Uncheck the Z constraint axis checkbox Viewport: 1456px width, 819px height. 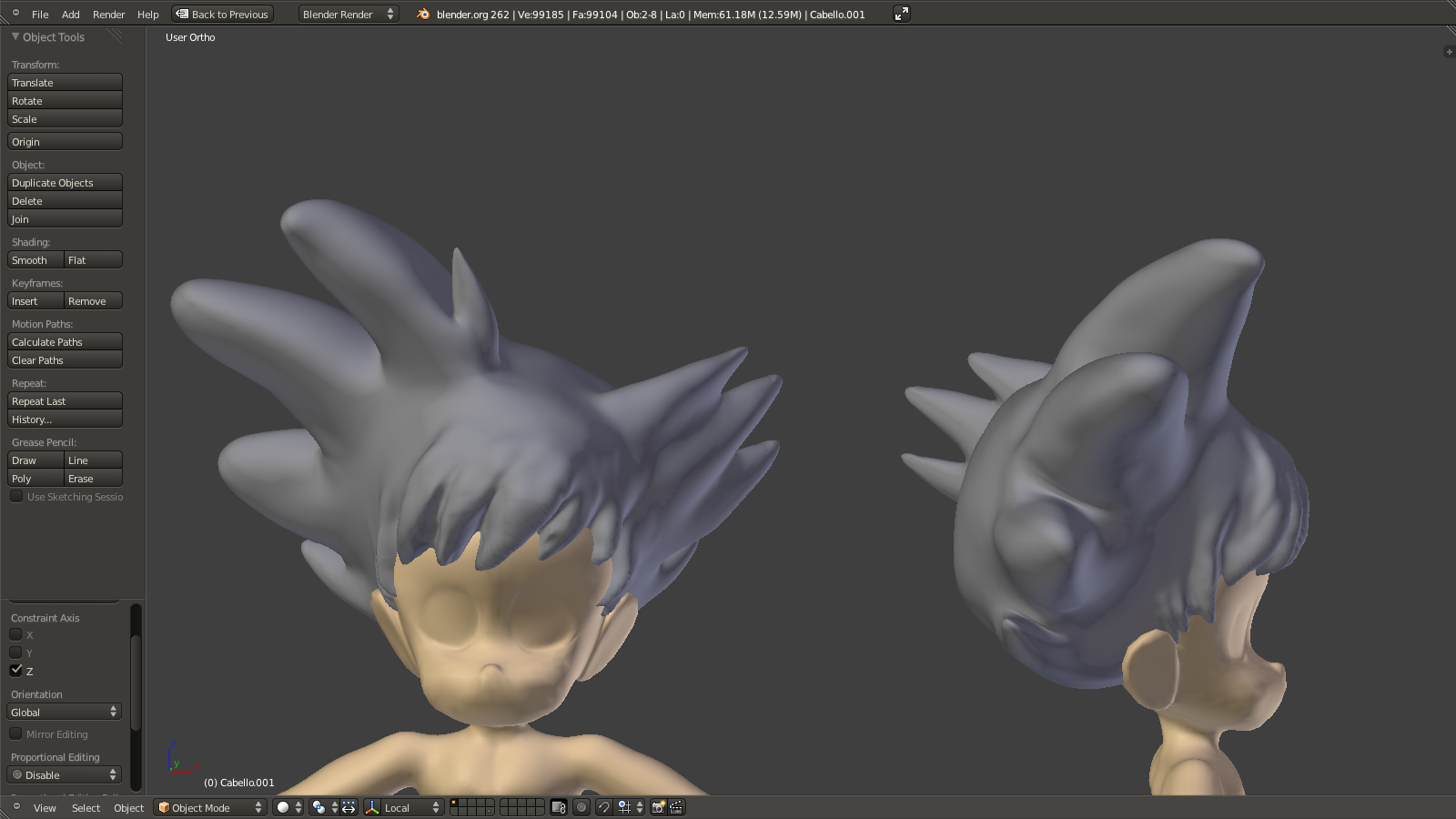click(16, 670)
